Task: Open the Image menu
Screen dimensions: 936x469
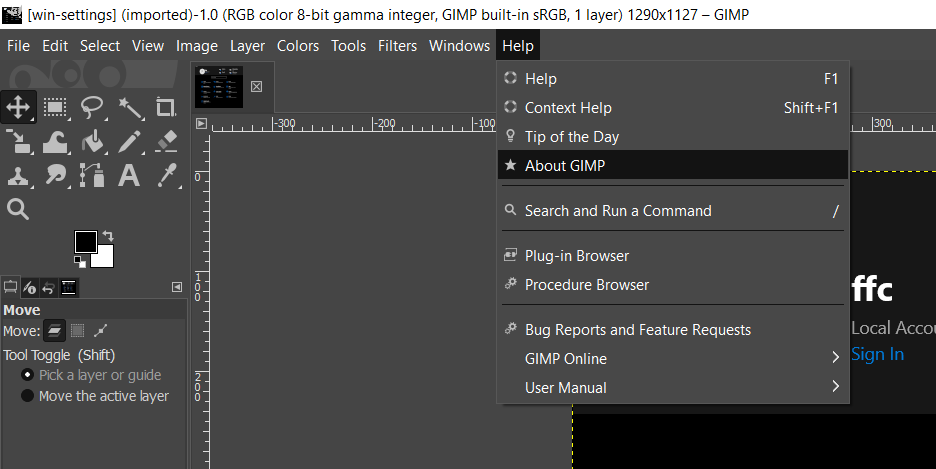Action: 196,46
